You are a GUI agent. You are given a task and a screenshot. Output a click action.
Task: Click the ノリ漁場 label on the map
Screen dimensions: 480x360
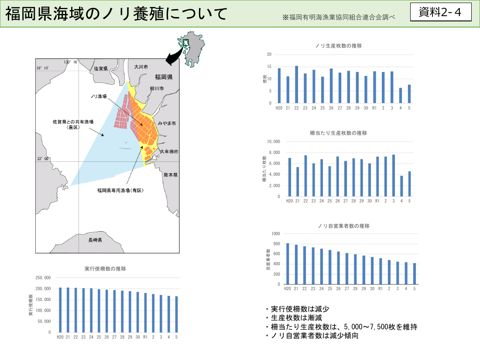99,96
